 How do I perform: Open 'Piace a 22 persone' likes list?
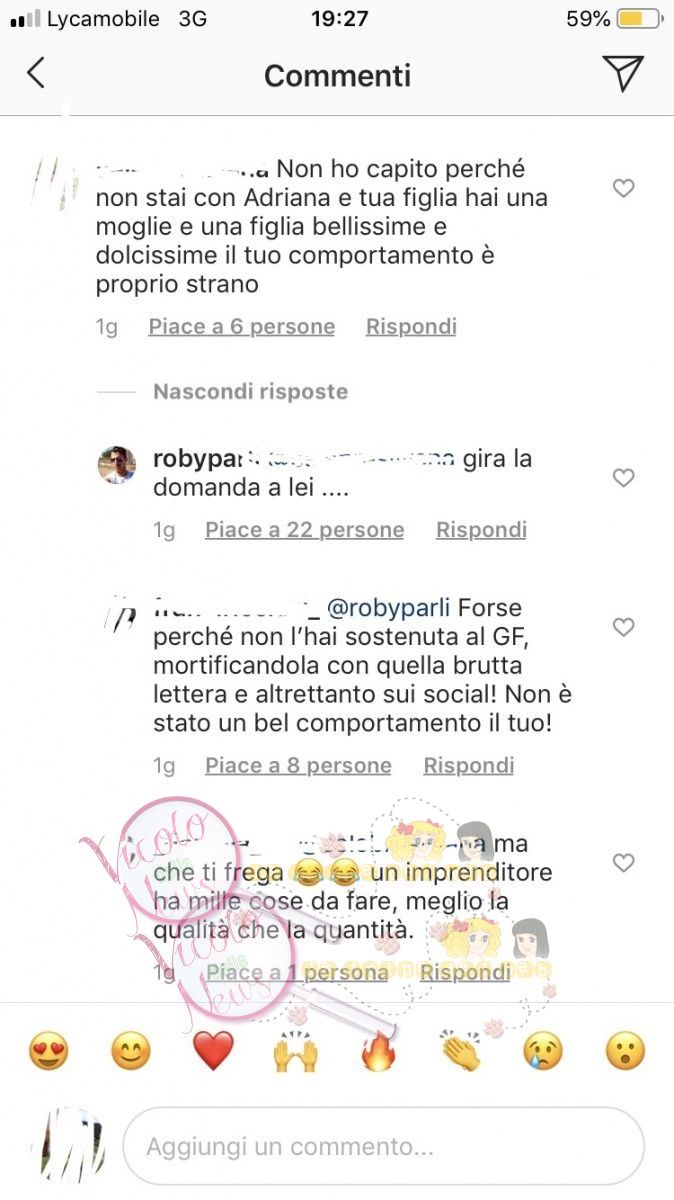click(x=304, y=530)
